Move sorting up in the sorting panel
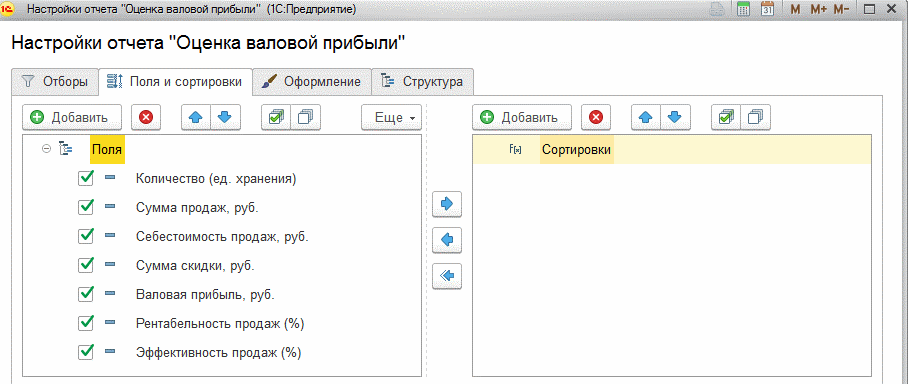The width and height of the screenshot is (908, 384). [646, 118]
